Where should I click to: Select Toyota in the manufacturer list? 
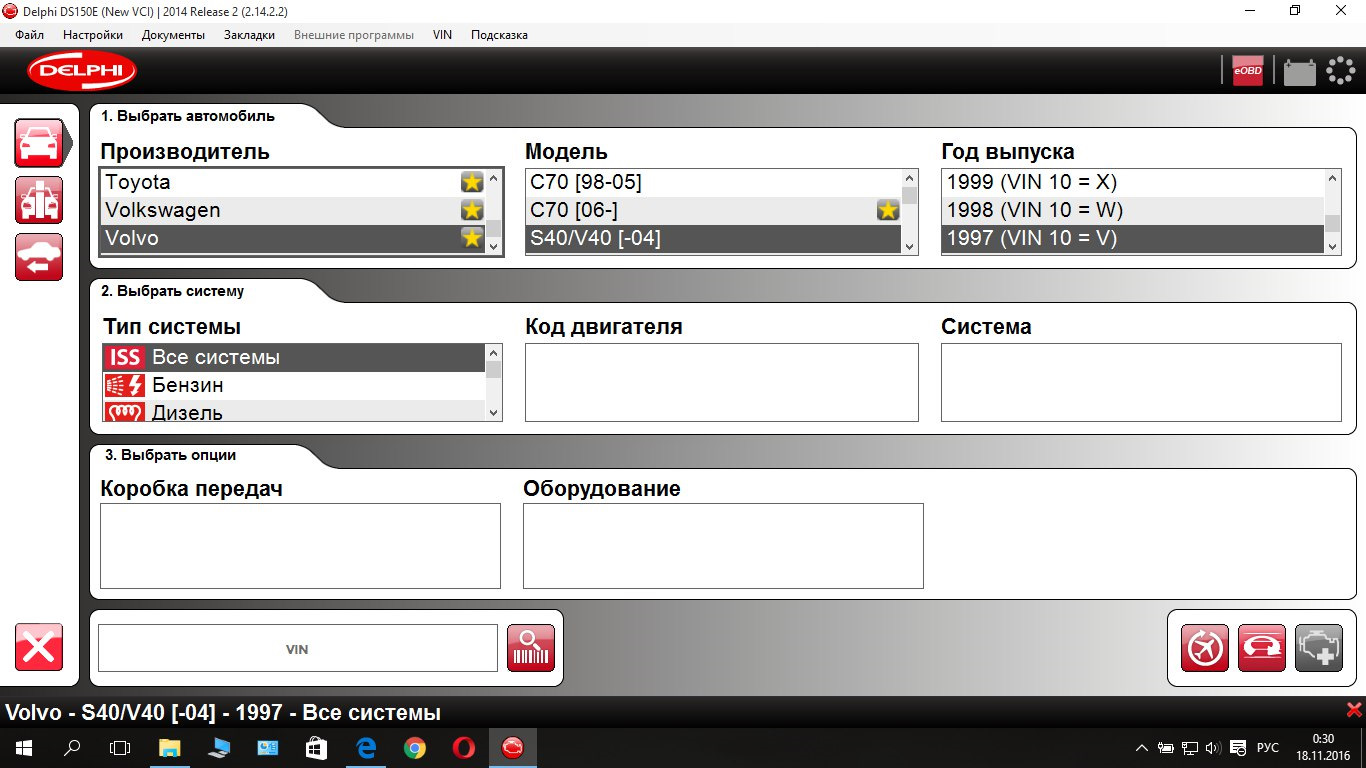pyautogui.click(x=293, y=182)
